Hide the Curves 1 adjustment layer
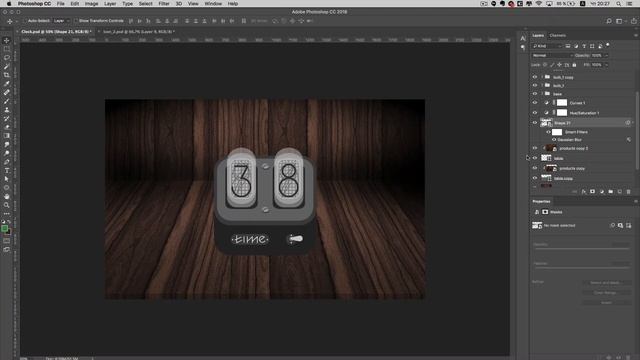Viewport: 640px width, 360px height. click(535, 103)
